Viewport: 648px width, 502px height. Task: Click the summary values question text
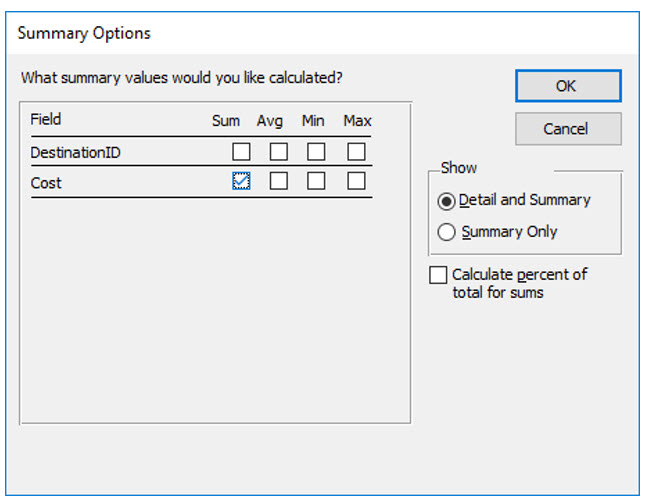(182, 78)
